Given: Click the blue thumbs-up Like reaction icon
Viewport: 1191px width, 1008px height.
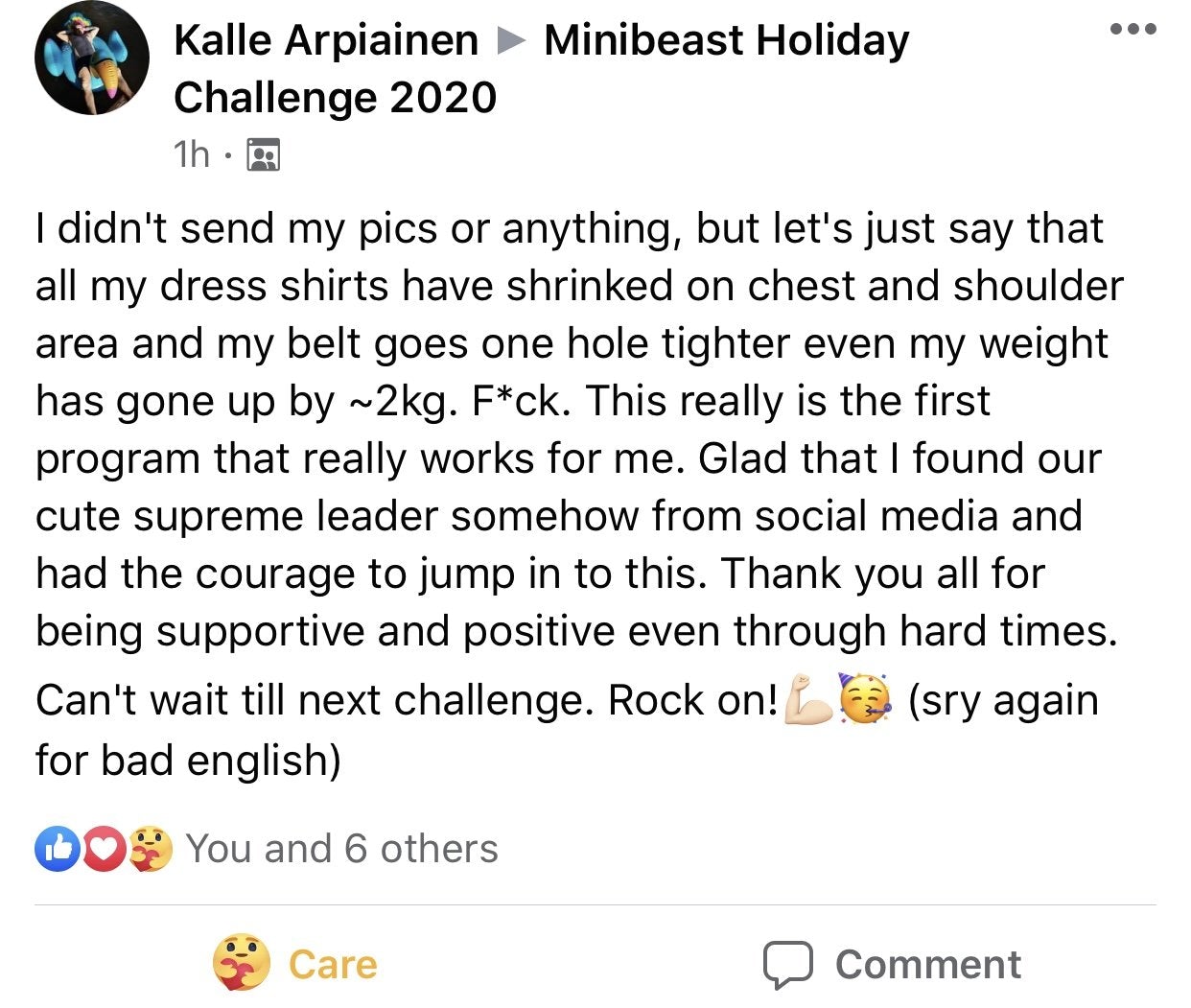Looking at the screenshot, I should [x=58, y=849].
